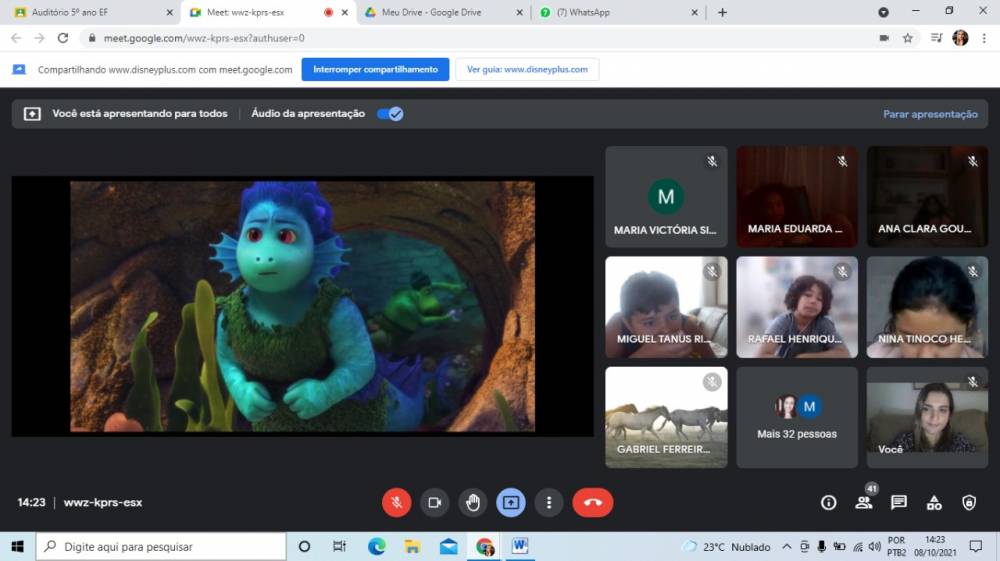Open the chat messages panel
1000x561 pixels.
click(x=899, y=502)
